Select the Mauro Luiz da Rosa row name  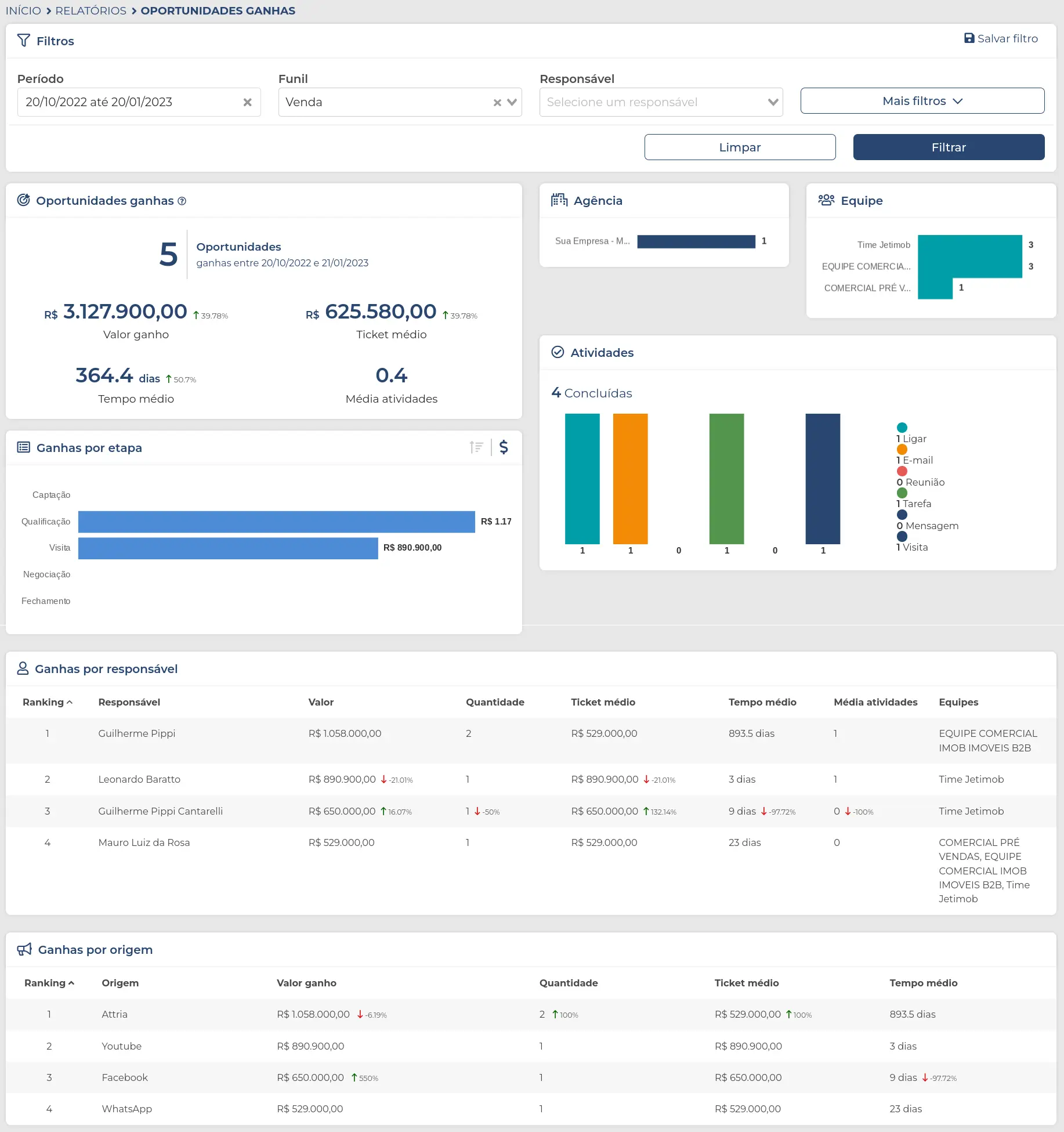144,842
